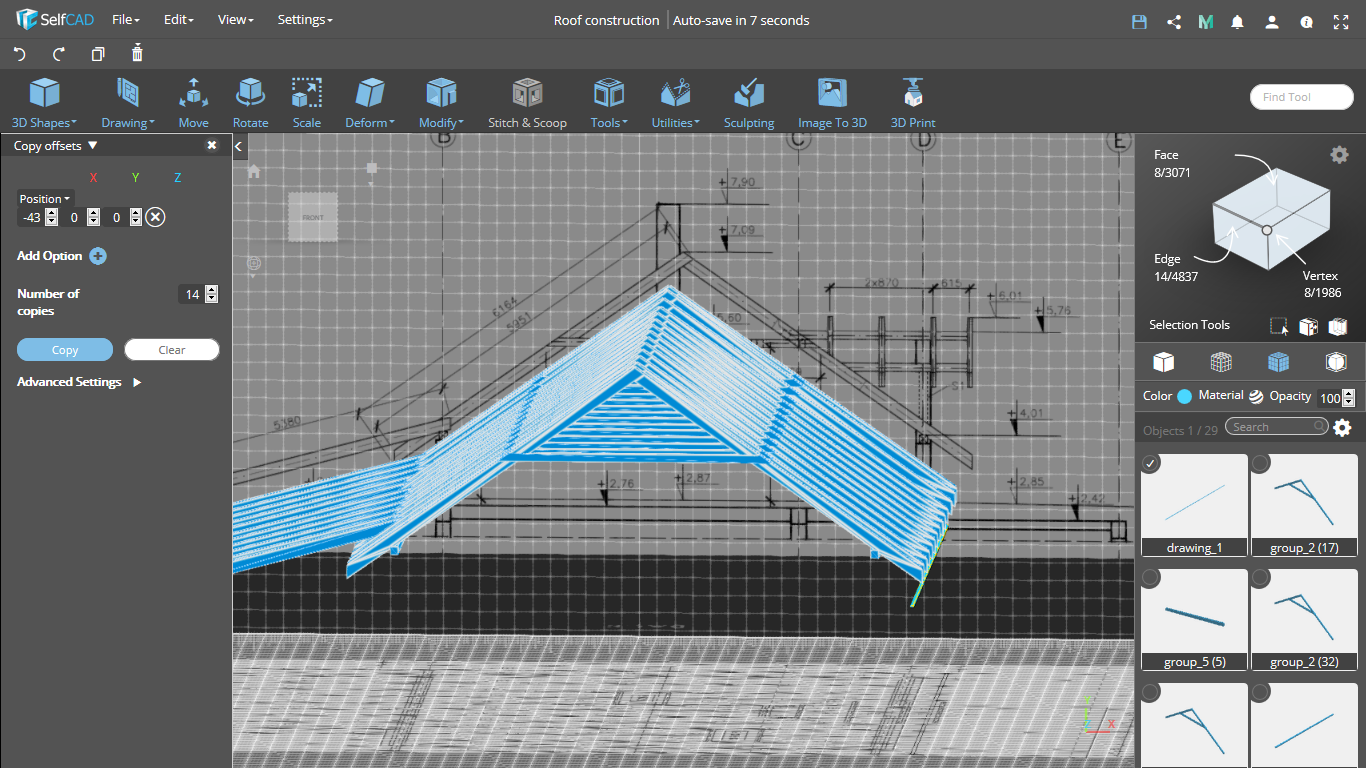Toggle the marquee selection tool
The height and width of the screenshot is (768, 1366).
pyautogui.click(x=1279, y=326)
